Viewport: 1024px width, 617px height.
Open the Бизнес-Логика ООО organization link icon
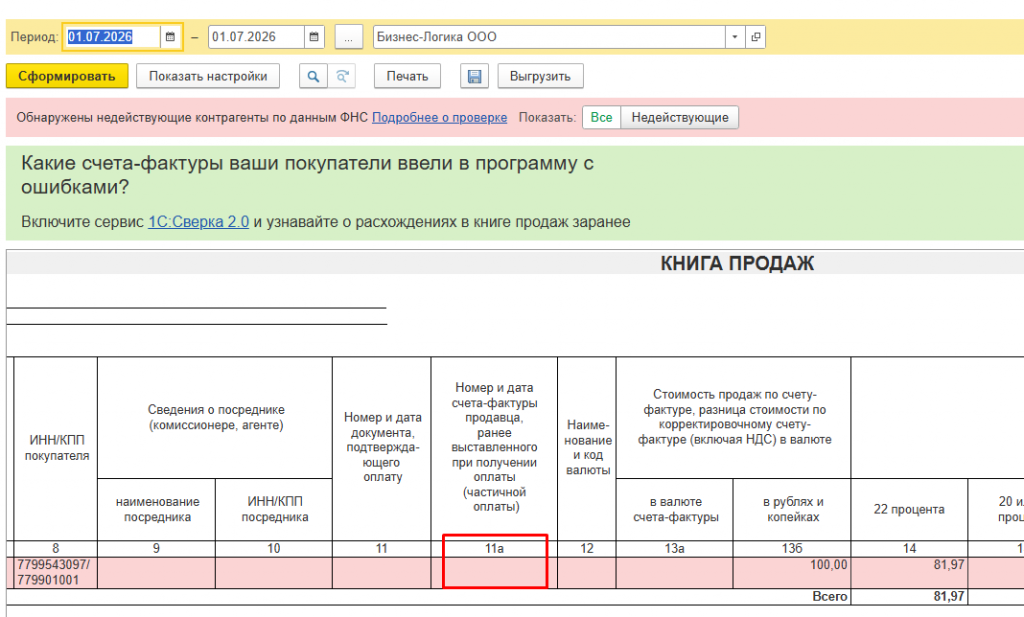[x=756, y=37]
